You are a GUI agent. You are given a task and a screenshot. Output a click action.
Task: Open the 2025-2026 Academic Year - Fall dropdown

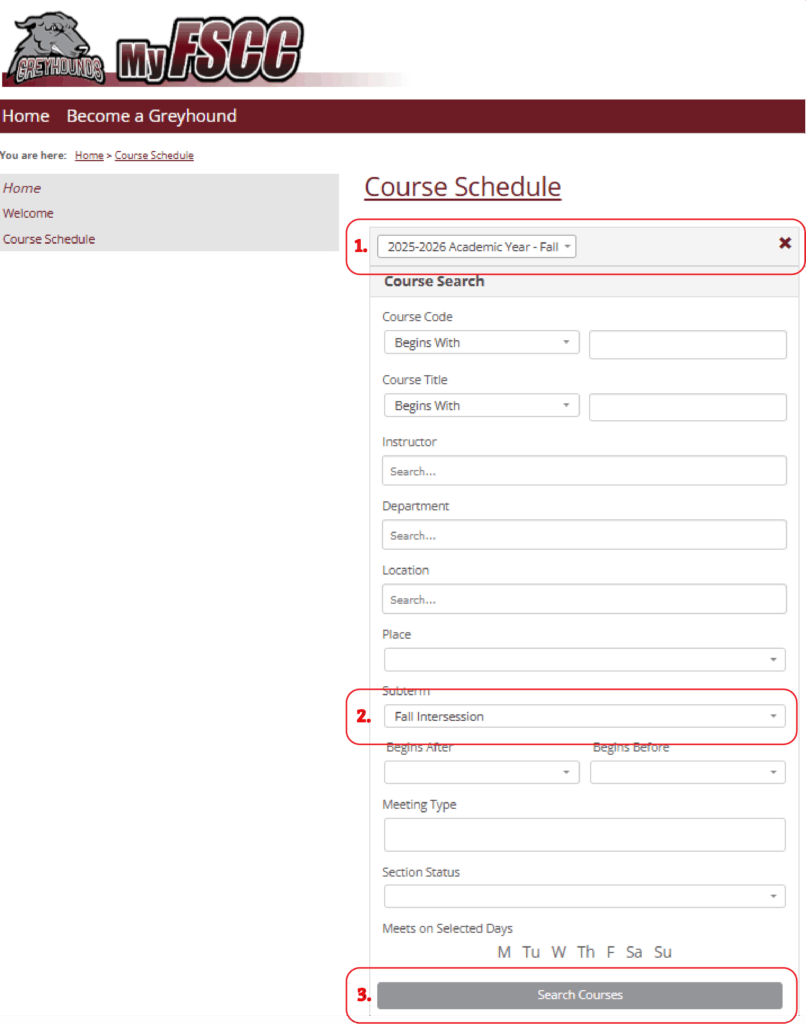point(476,246)
